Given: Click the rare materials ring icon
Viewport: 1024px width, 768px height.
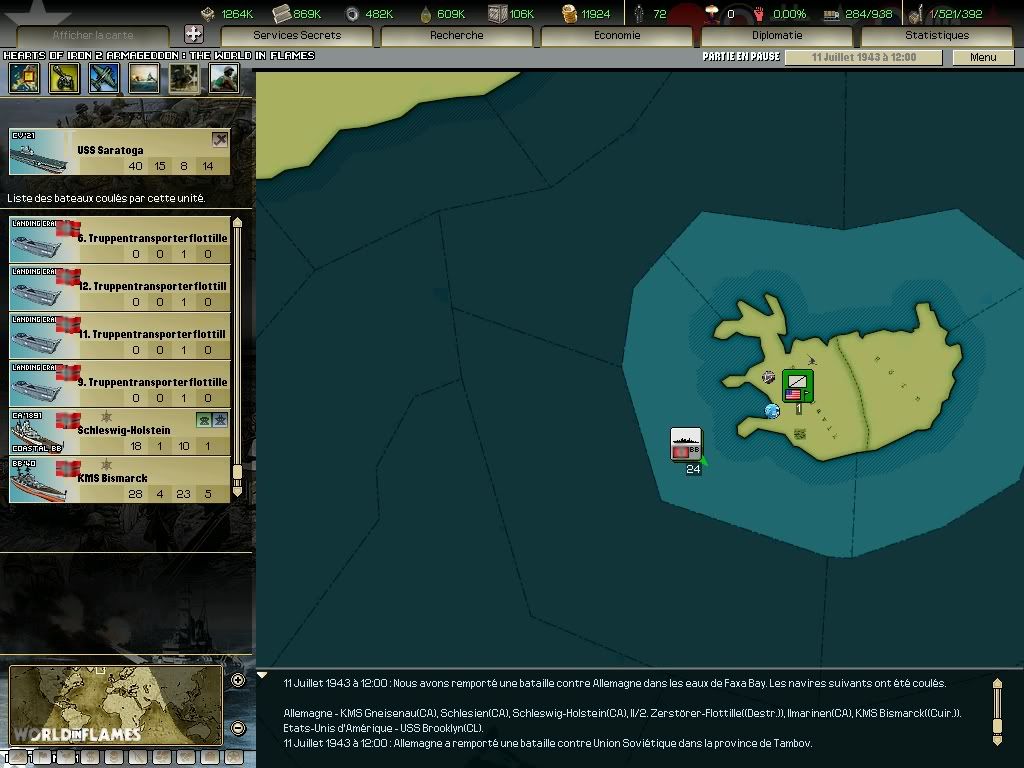Looking at the screenshot, I should click(x=352, y=14).
